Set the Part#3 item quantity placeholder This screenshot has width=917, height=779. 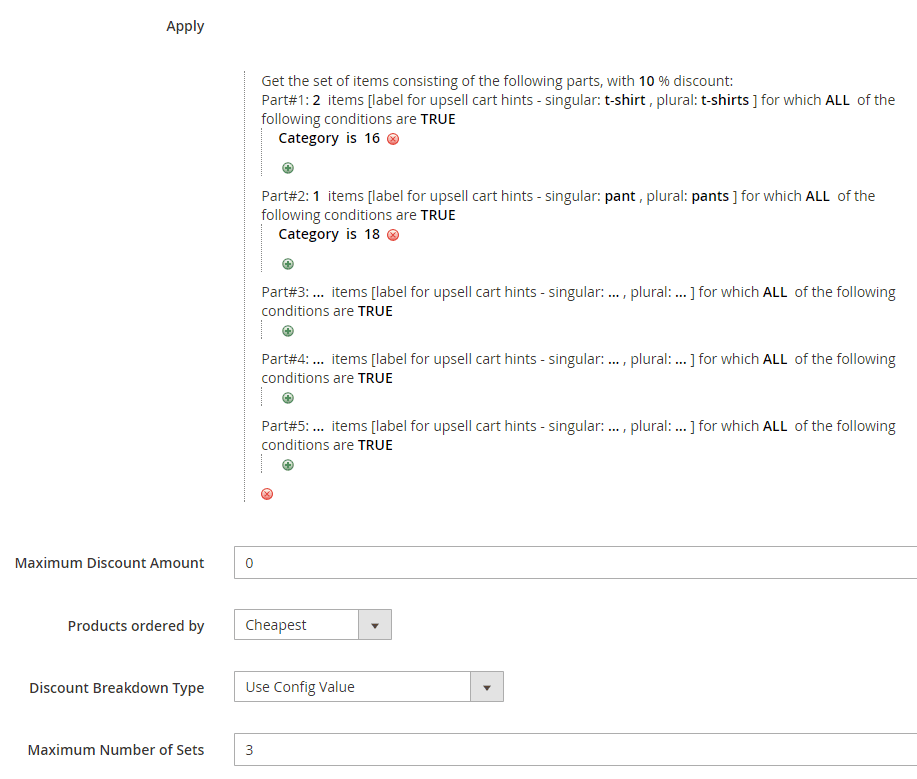(x=318, y=292)
